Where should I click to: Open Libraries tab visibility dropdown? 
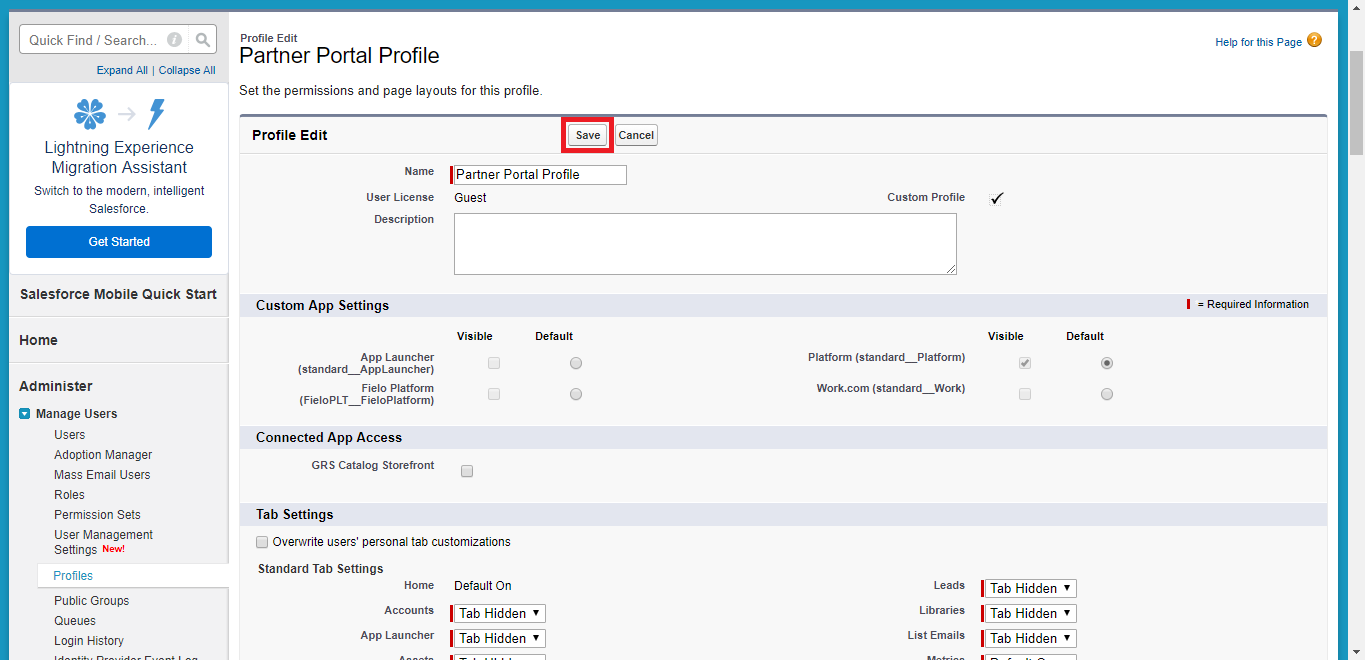point(1031,613)
